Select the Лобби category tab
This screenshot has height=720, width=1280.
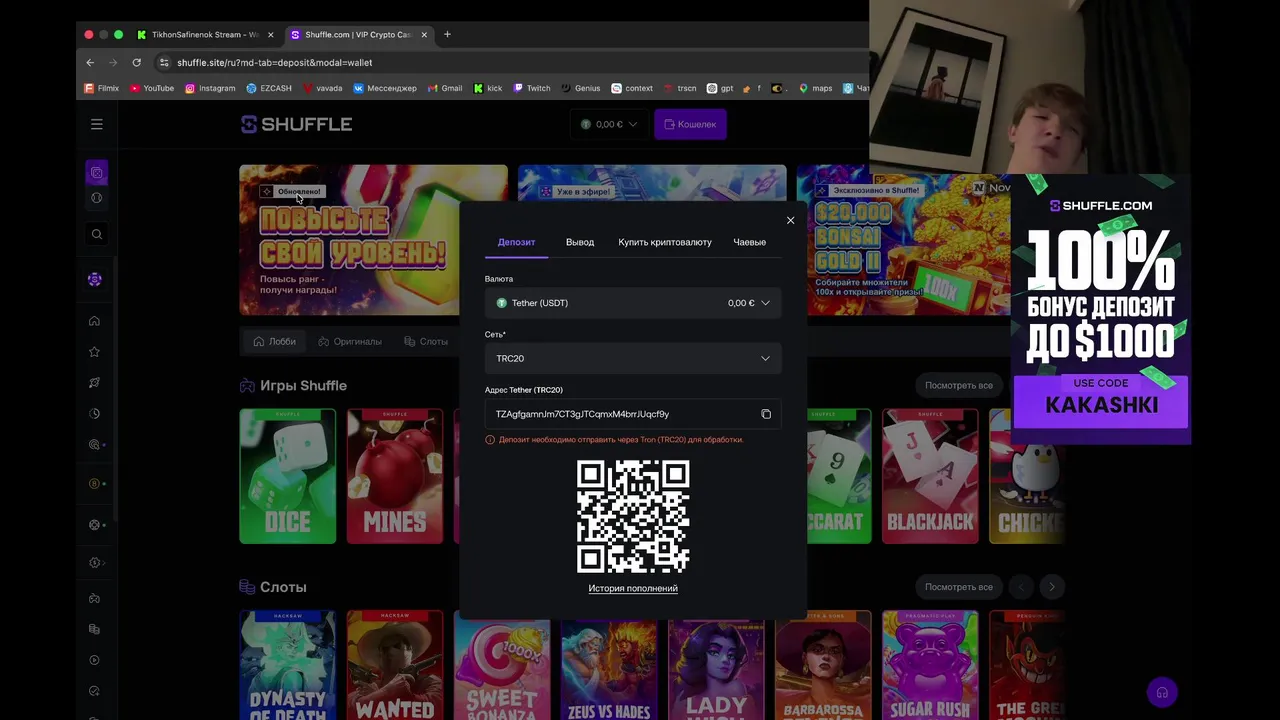[x=275, y=341]
